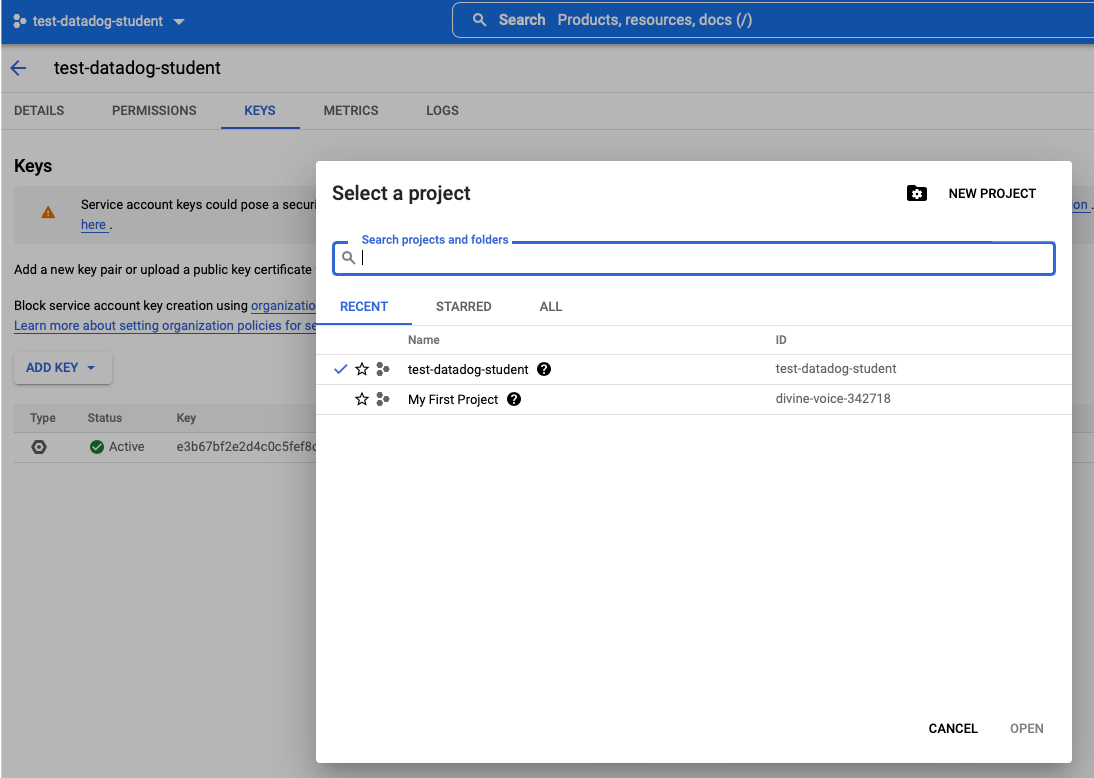
Task: Click the NEW PROJECT folder icon
Action: tap(917, 194)
